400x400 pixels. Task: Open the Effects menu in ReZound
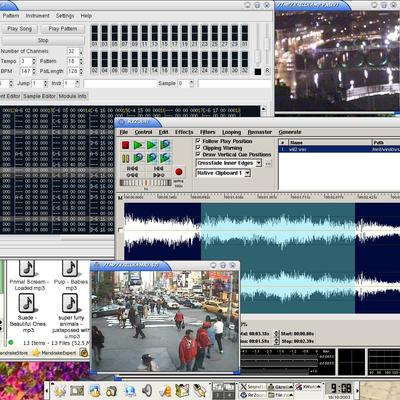pyautogui.click(x=184, y=132)
